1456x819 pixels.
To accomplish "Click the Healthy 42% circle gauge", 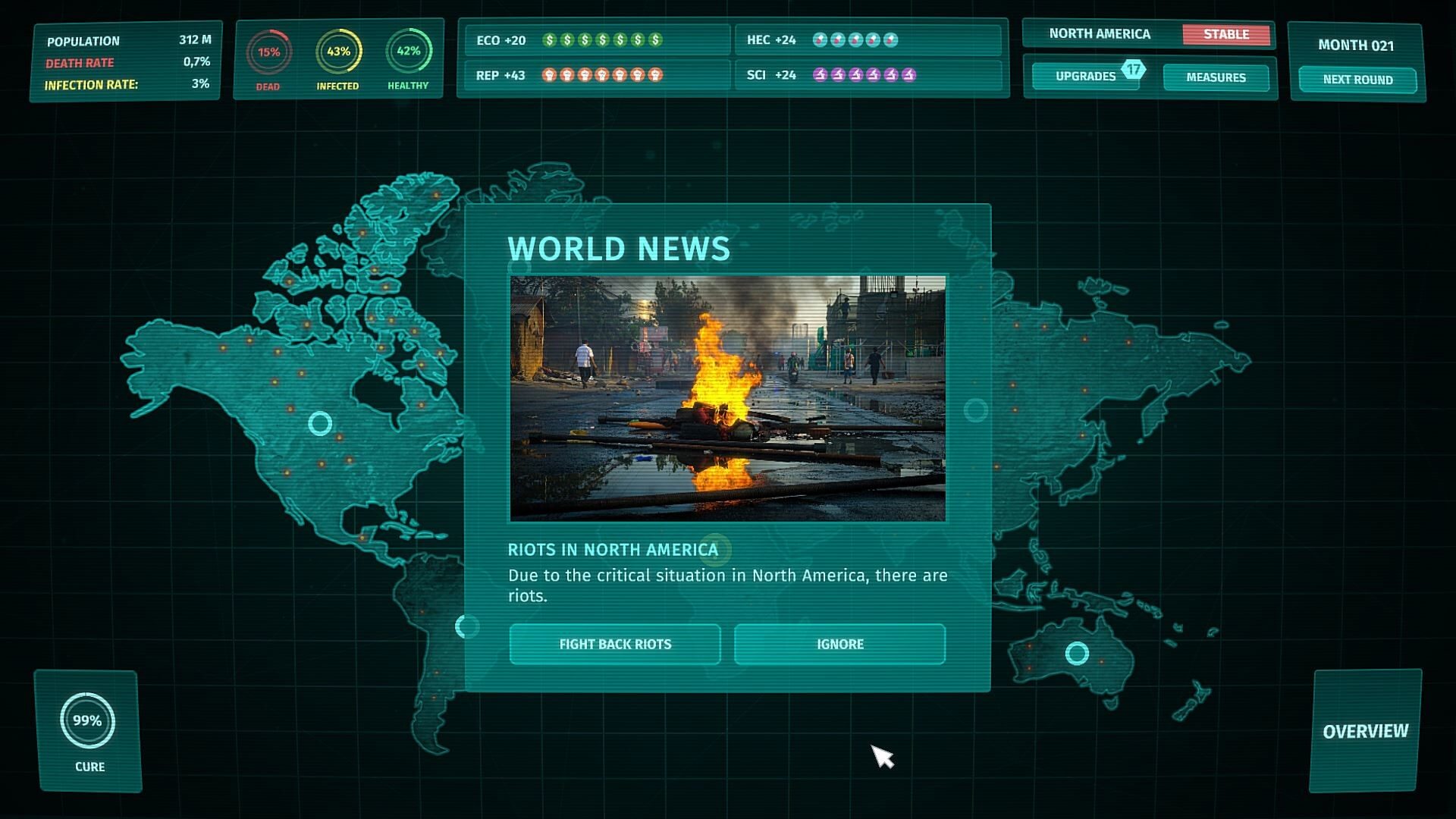I will point(408,52).
